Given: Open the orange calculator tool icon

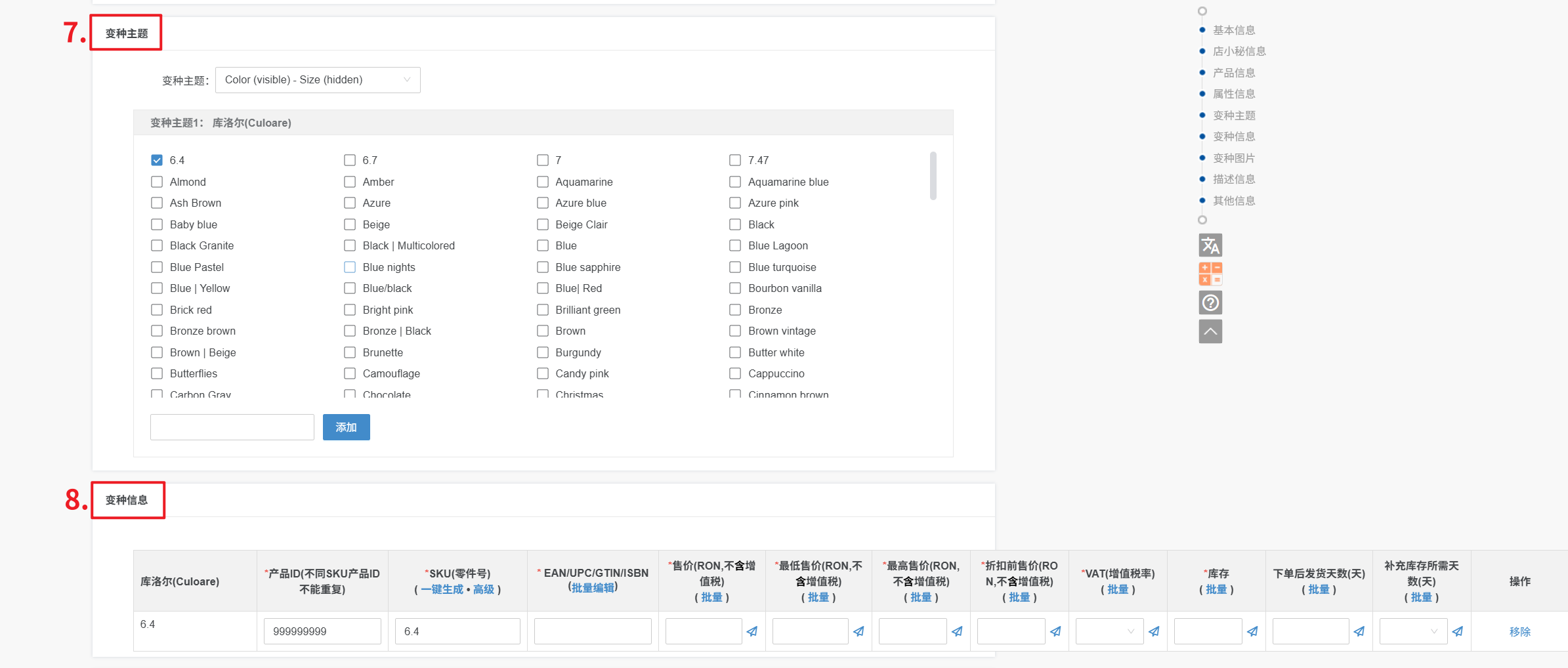Looking at the screenshot, I should coord(1210,274).
